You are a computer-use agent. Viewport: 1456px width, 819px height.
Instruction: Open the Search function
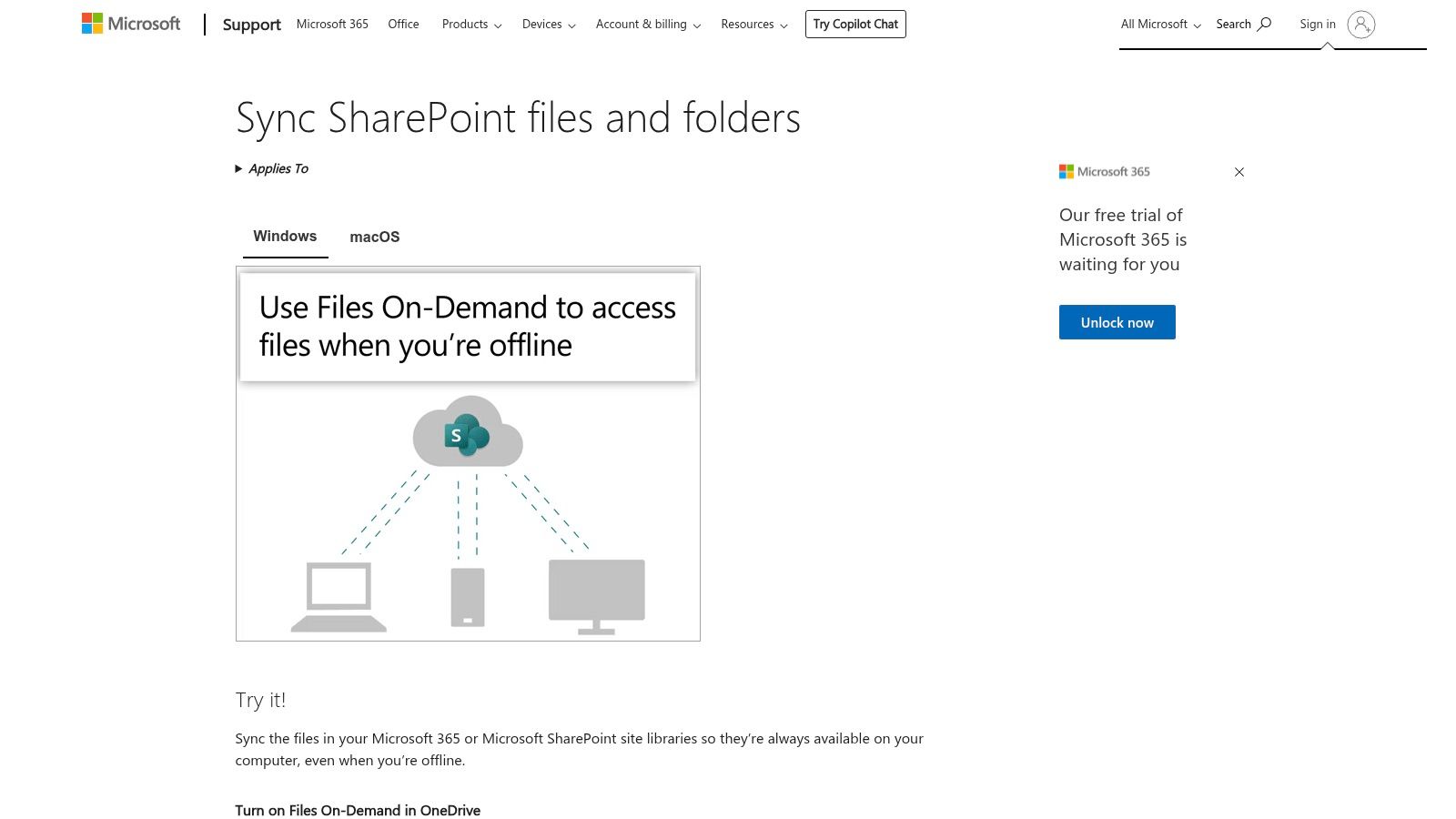pos(1242,24)
